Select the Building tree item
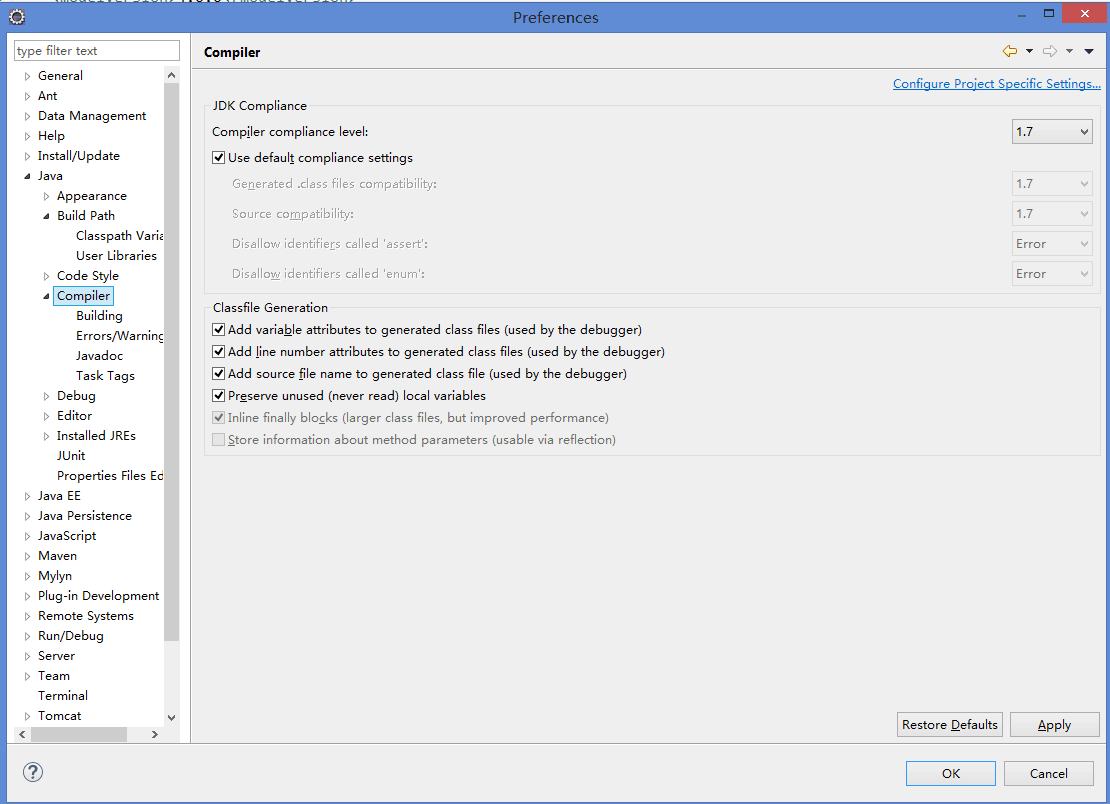 [99, 316]
